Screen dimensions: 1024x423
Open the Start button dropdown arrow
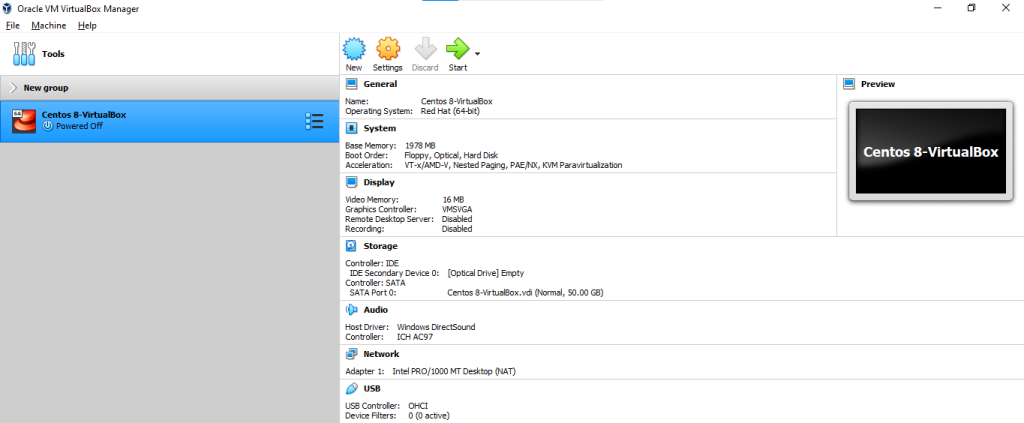(477, 54)
